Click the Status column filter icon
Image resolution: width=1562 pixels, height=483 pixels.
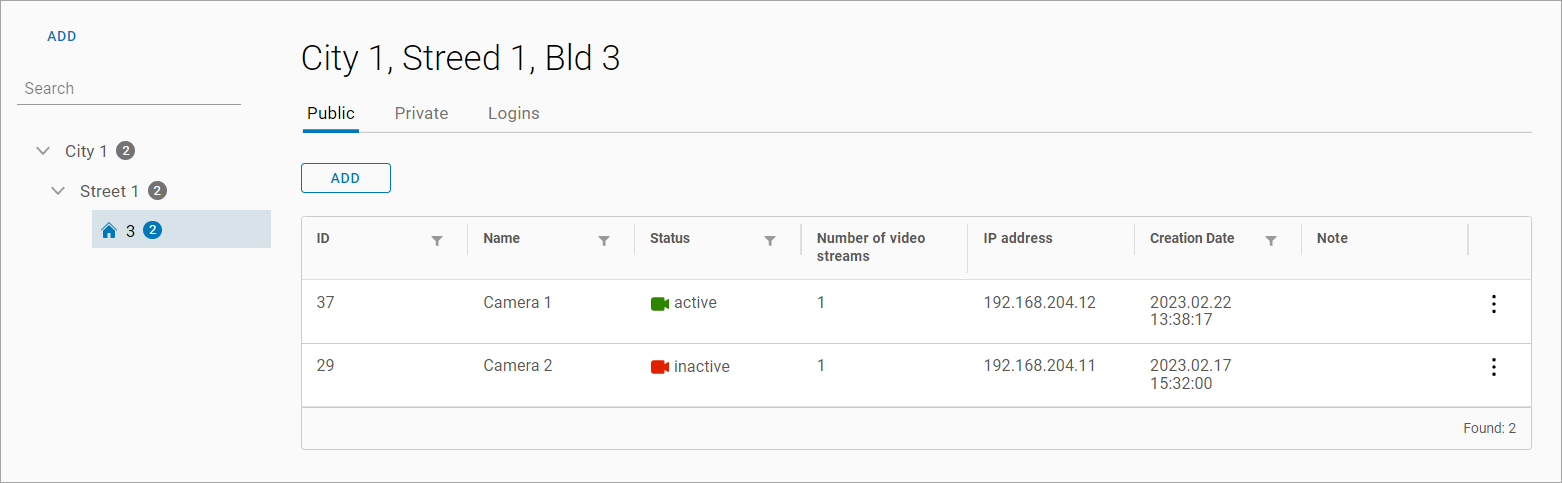click(770, 241)
